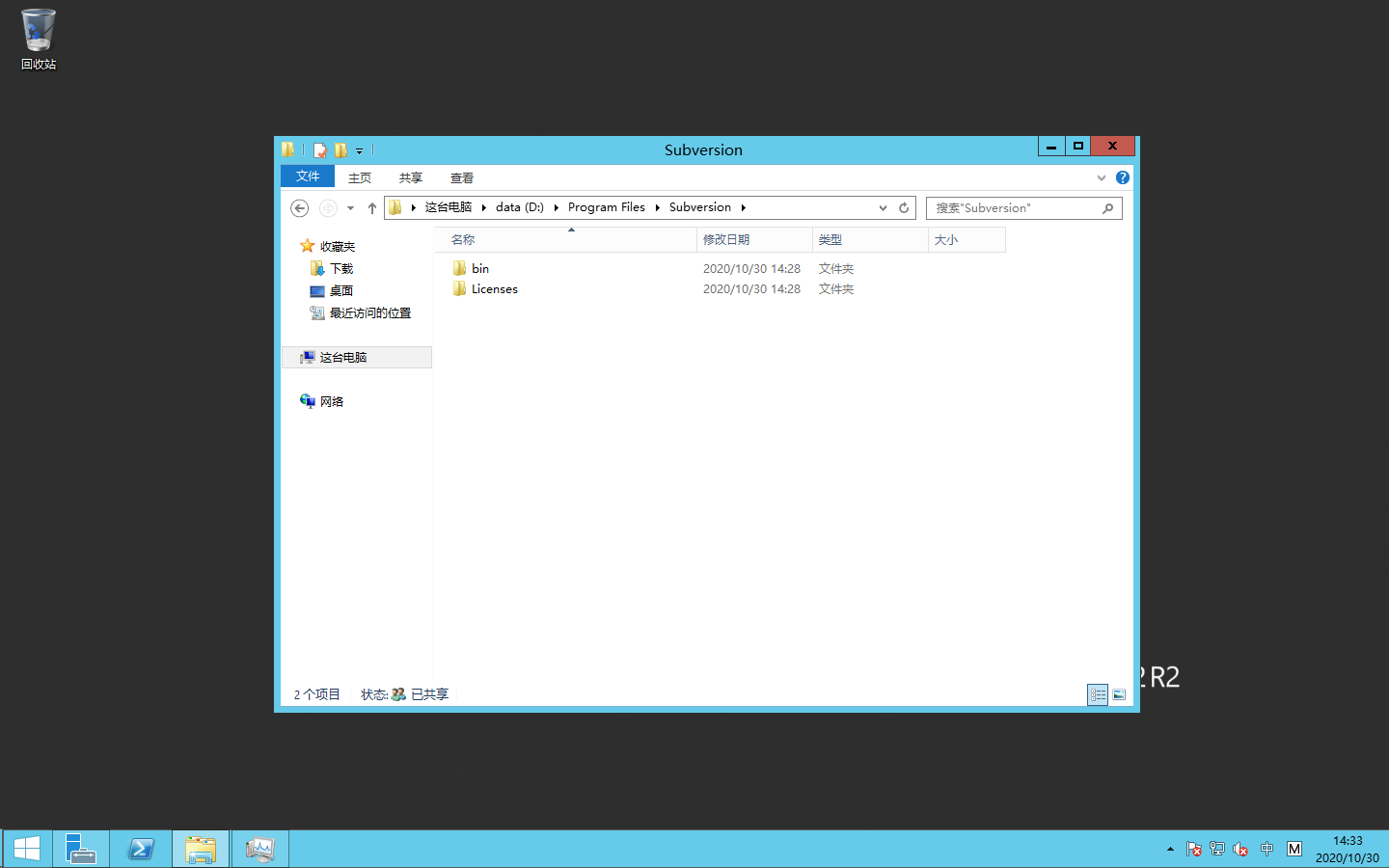Image resolution: width=1389 pixels, height=868 pixels.
Task: Expand the Quick Access Toolbar customization arrow
Action: 359,149
